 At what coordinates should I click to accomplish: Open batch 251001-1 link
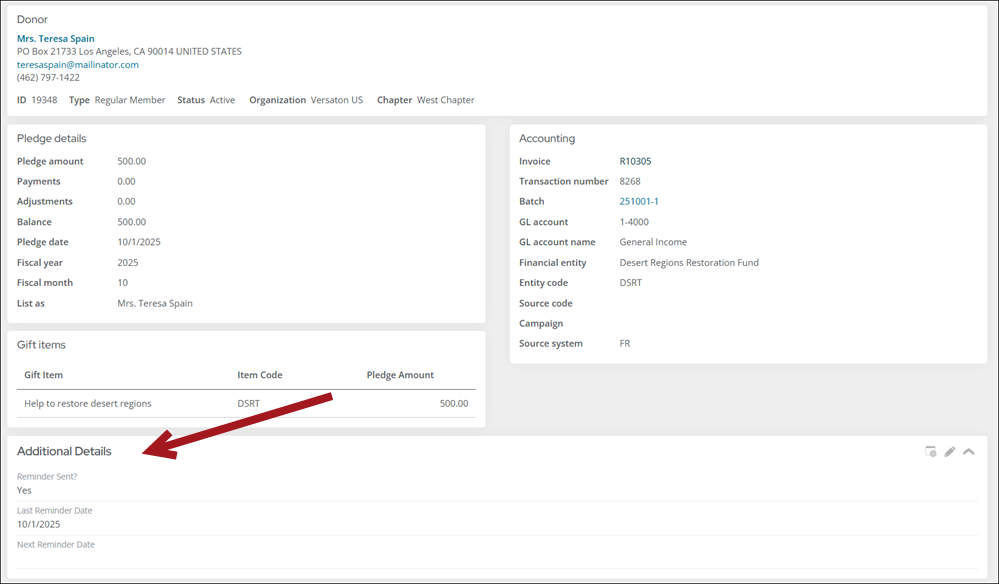coord(639,201)
